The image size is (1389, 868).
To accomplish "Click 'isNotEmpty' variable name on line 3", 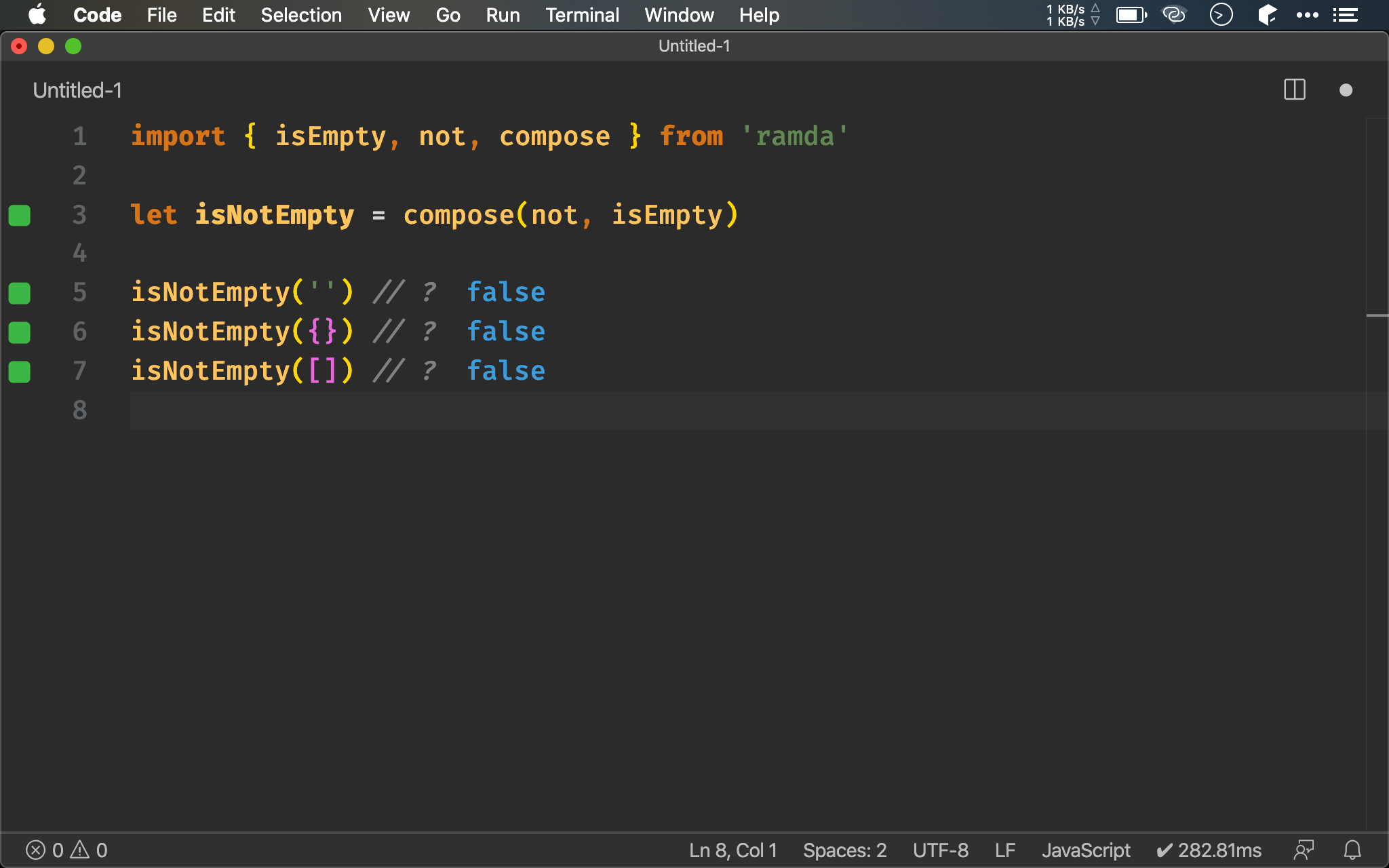I will [275, 215].
